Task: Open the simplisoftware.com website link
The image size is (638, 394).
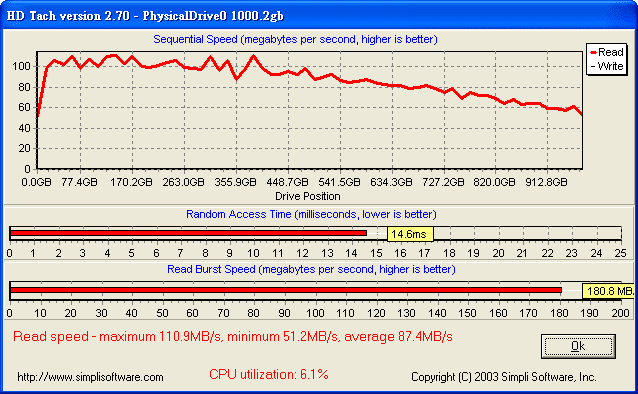Action: [x=90, y=377]
